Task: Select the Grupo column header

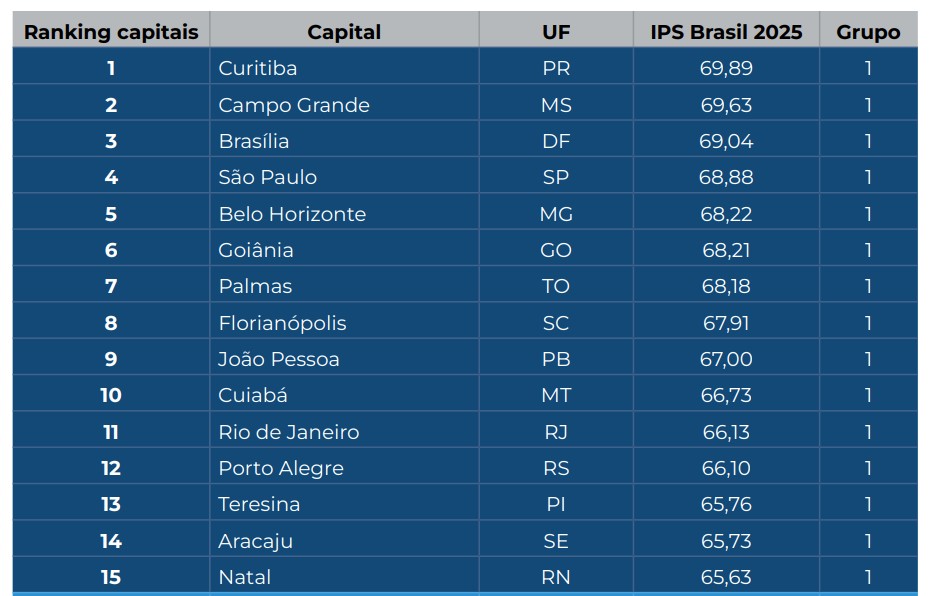Action: point(868,32)
